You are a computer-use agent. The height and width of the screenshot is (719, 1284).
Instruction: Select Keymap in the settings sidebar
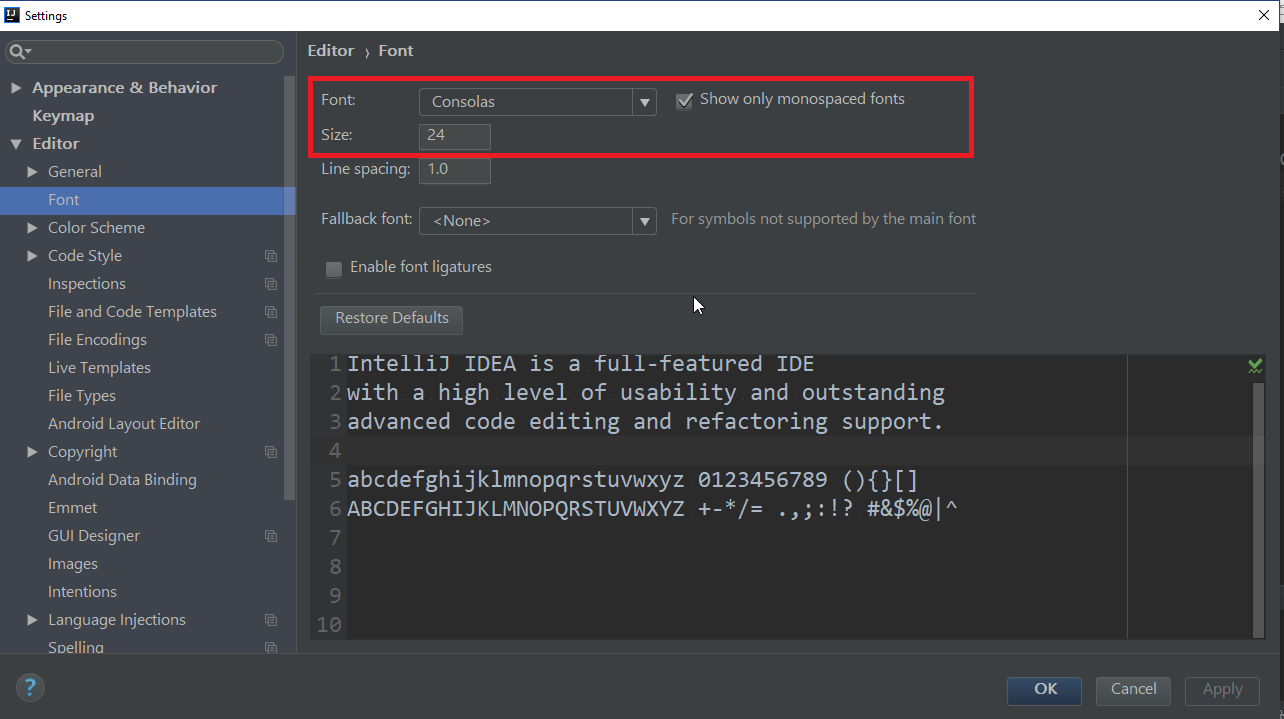62,115
